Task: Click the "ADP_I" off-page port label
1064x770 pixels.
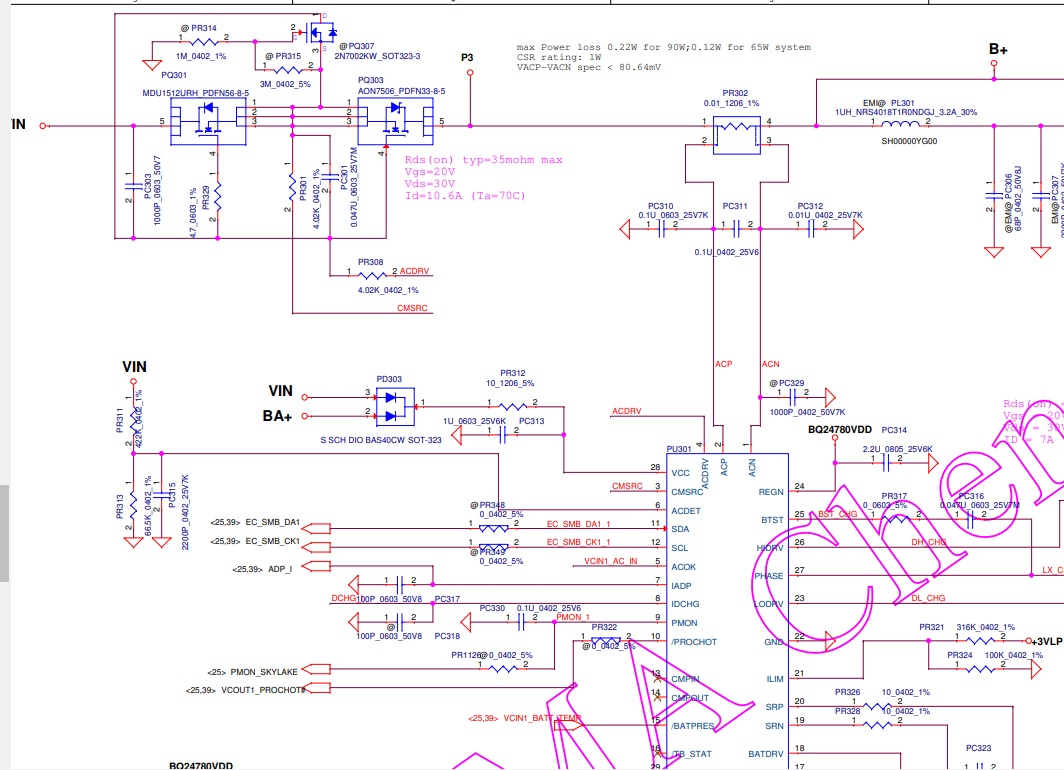Action: click(280, 569)
